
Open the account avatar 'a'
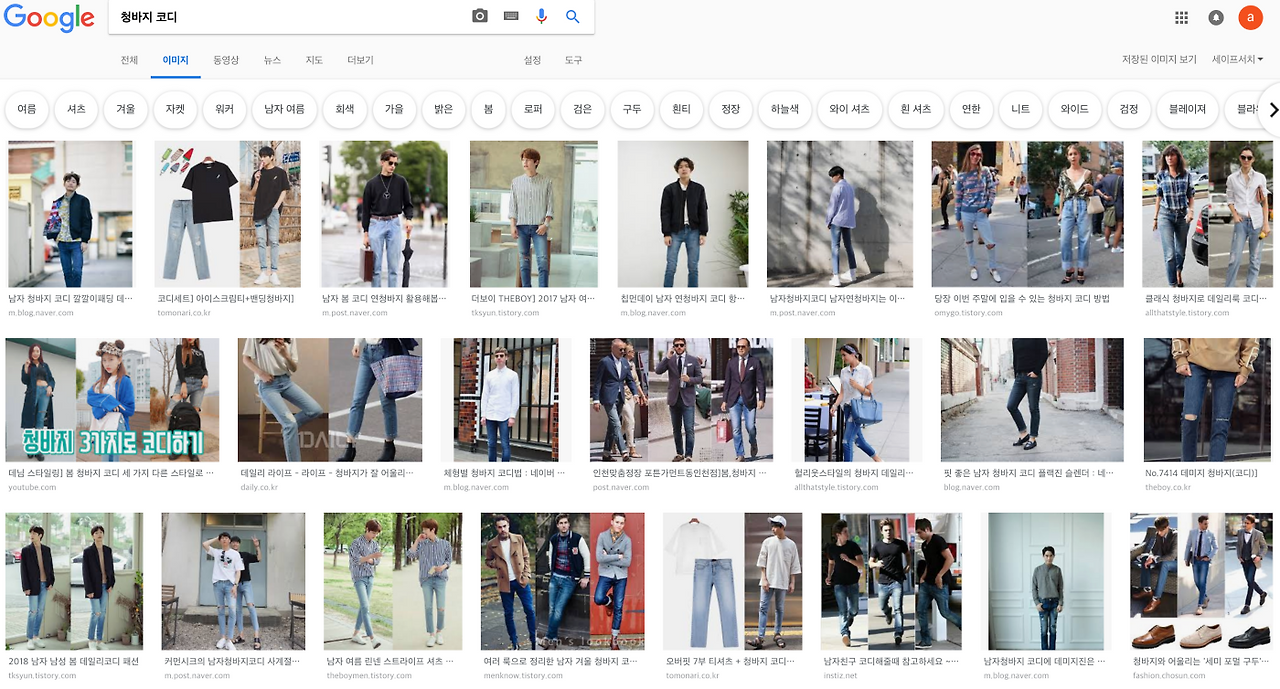1250,17
